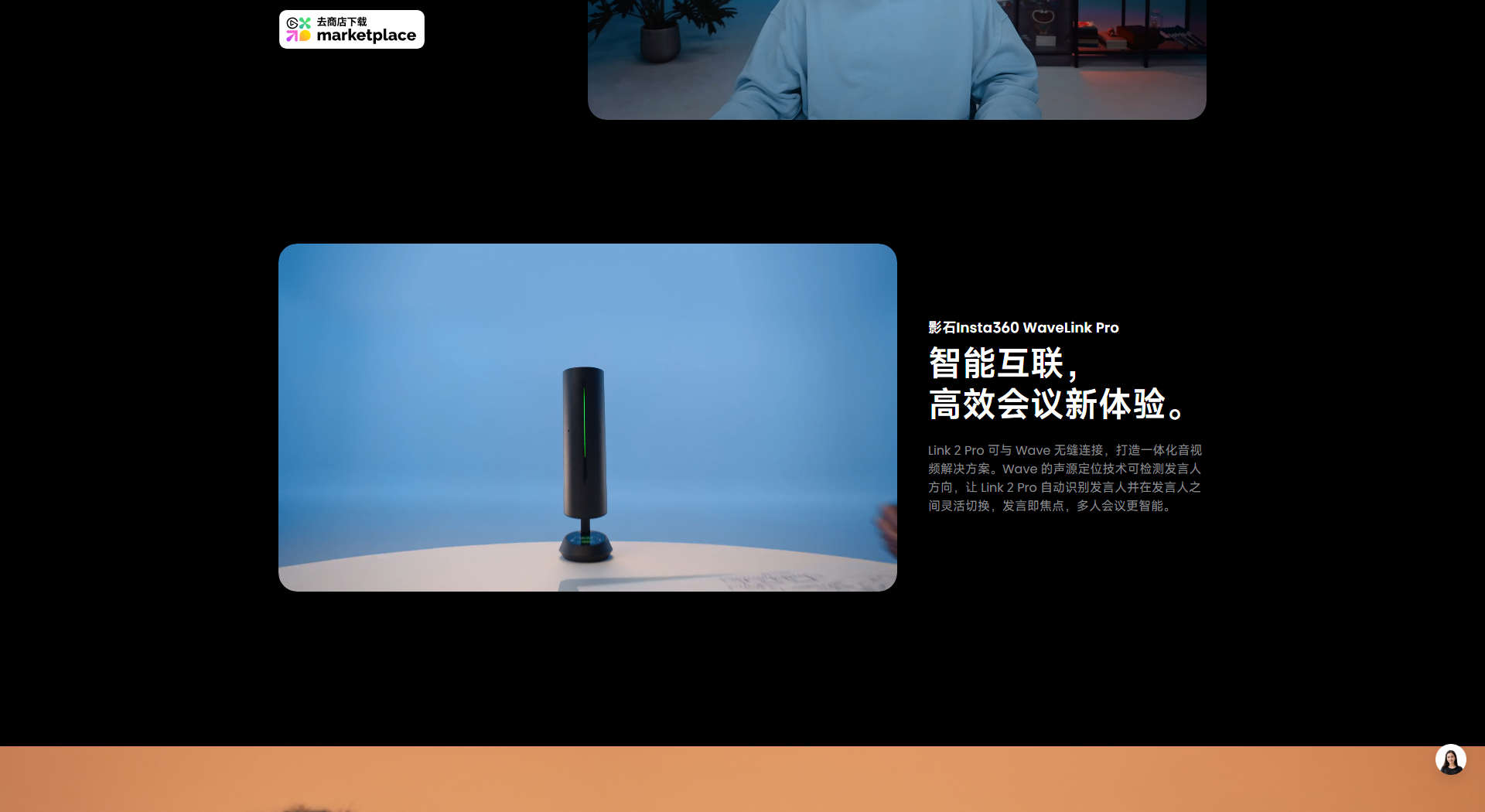Click the '影石Insta360 WaveLink Pro' subtitle text
The width and height of the screenshot is (1485, 812).
click(1023, 328)
